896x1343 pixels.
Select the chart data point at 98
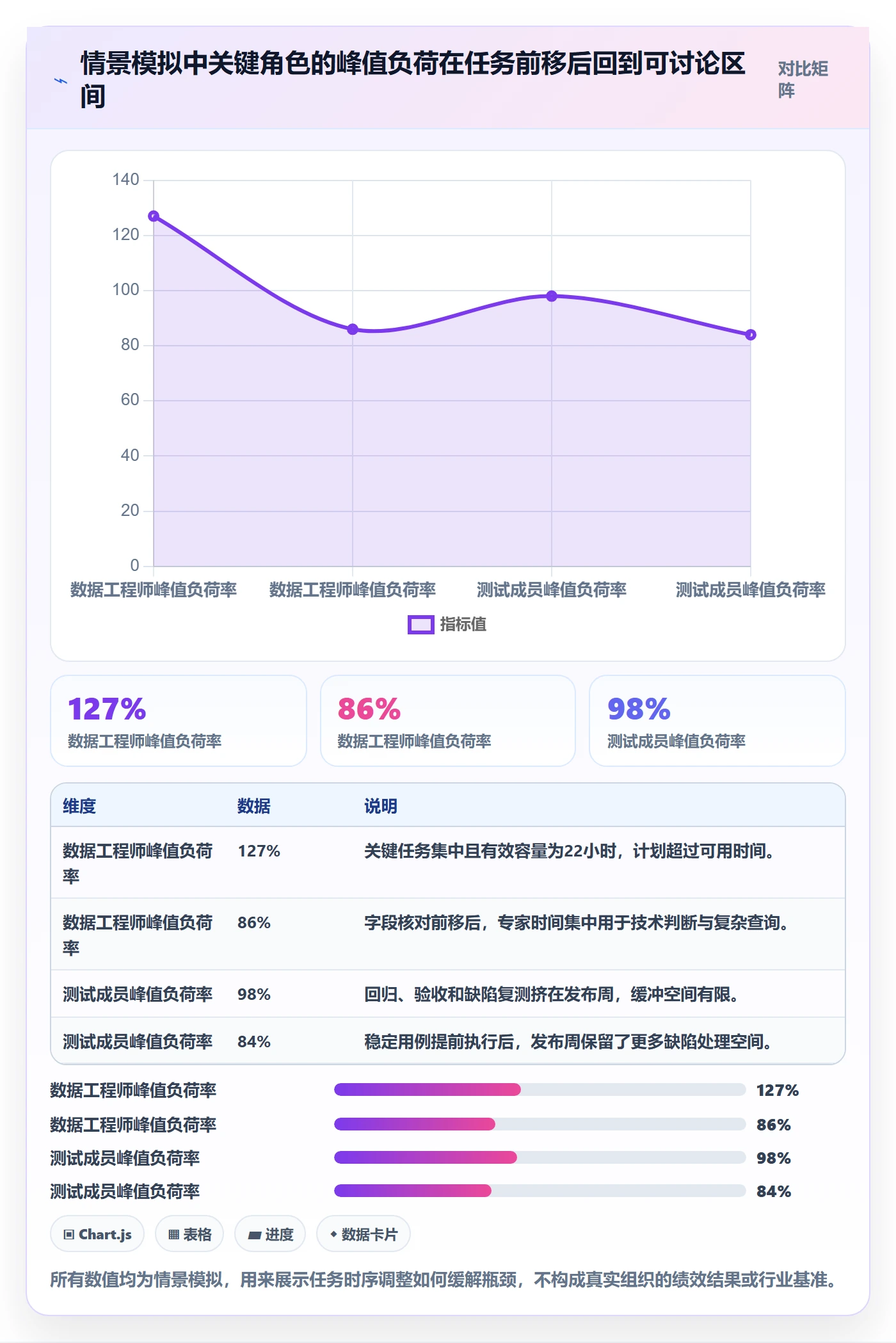(552, 296)
